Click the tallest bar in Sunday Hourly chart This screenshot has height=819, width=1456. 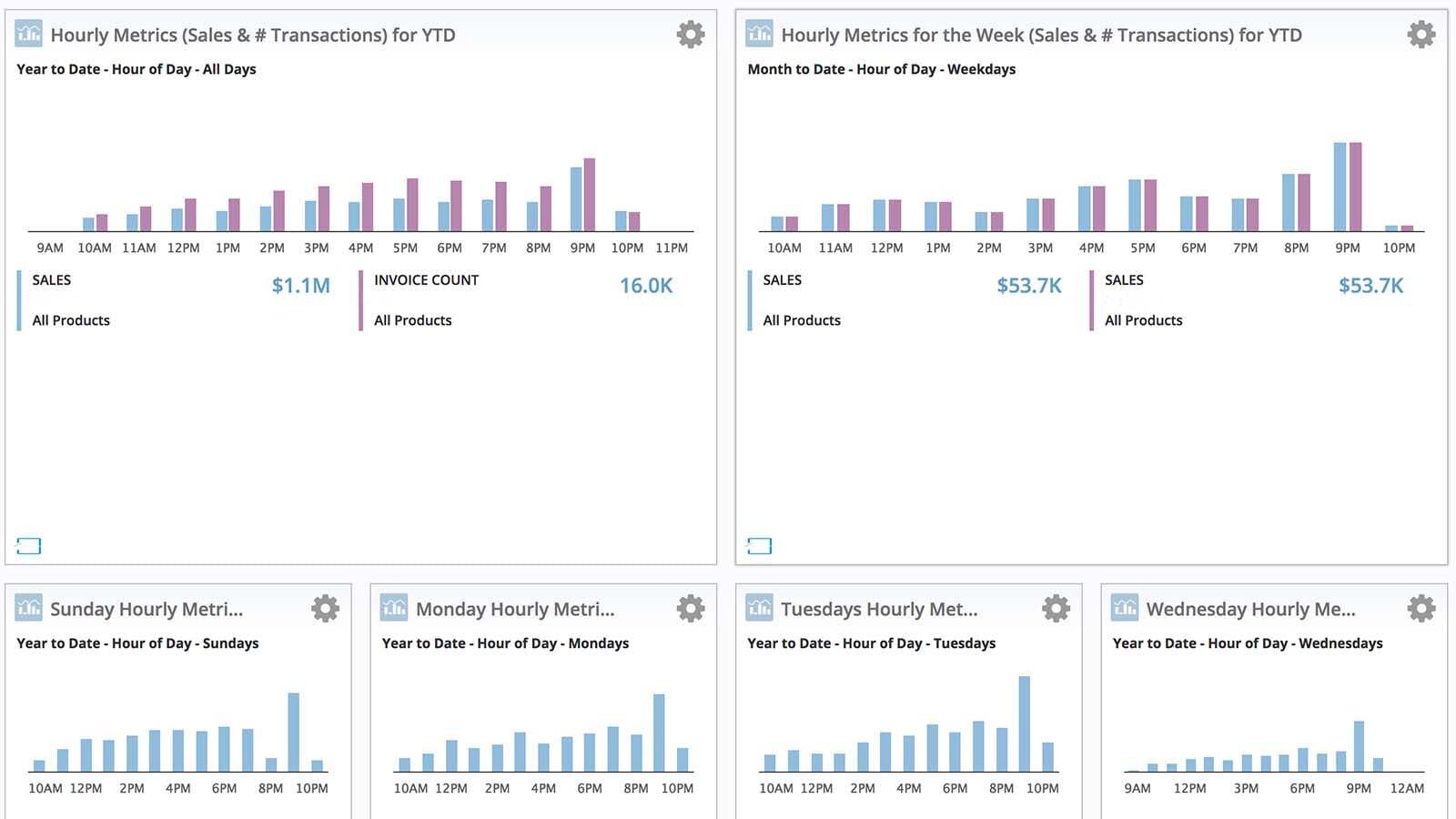click(x=294, y=733)
